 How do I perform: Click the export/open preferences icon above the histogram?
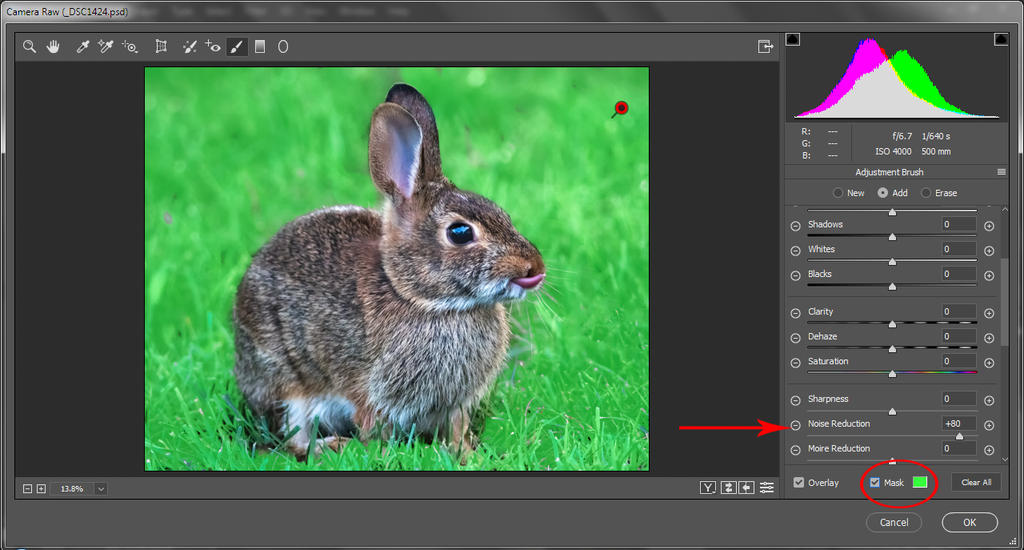point(766,46)
